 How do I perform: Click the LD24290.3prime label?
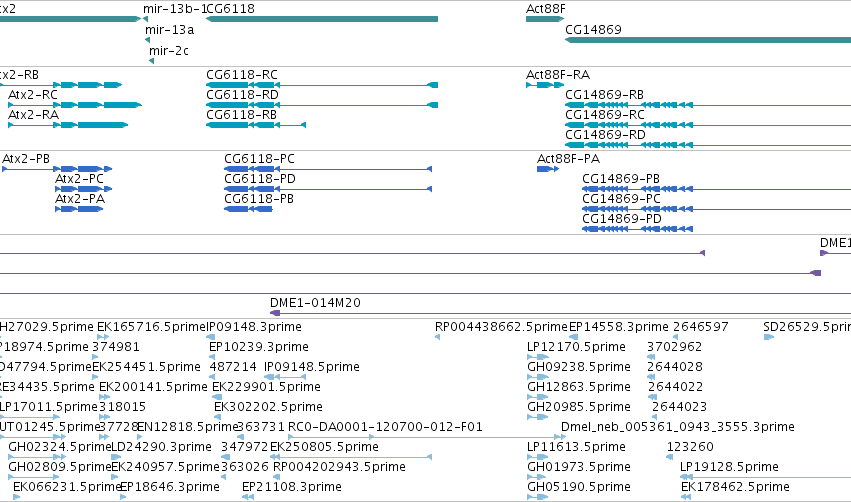[161, 448]
